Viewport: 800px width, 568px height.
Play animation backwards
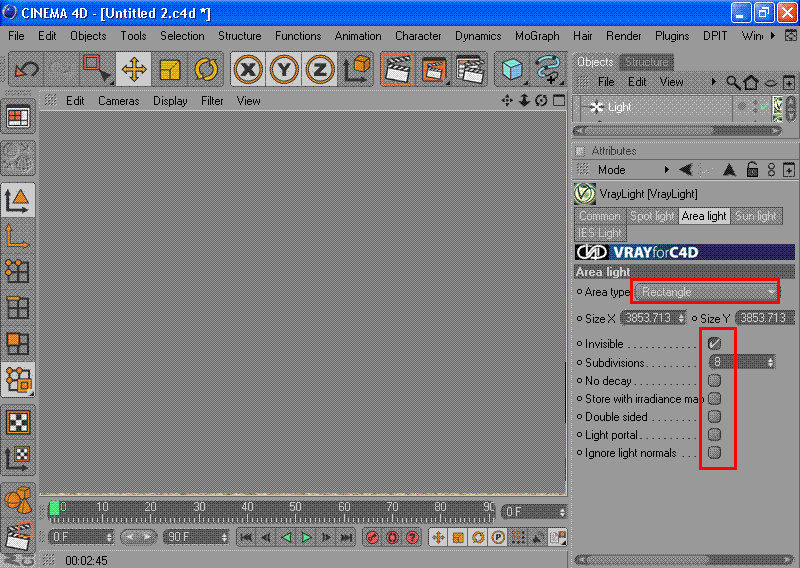[286, 537]
